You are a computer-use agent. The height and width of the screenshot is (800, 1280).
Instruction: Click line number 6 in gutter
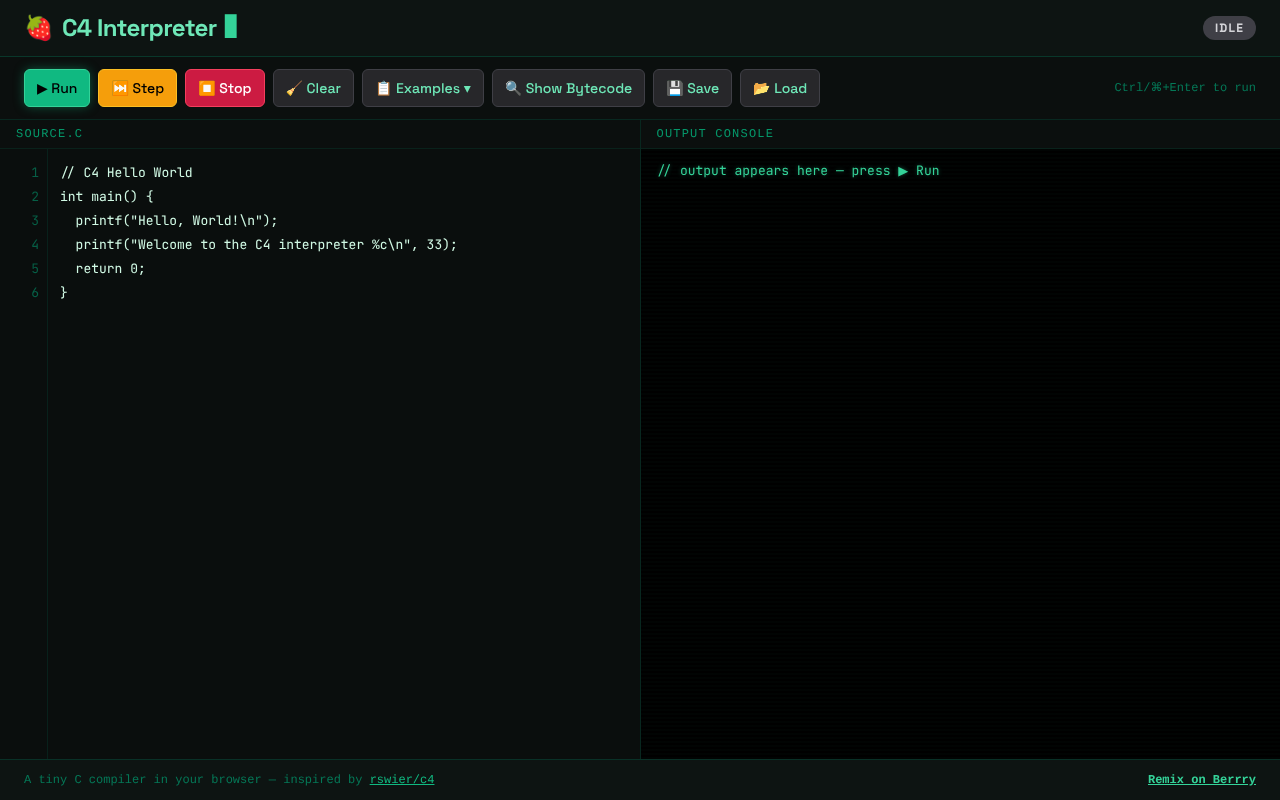tap(35, 293)
